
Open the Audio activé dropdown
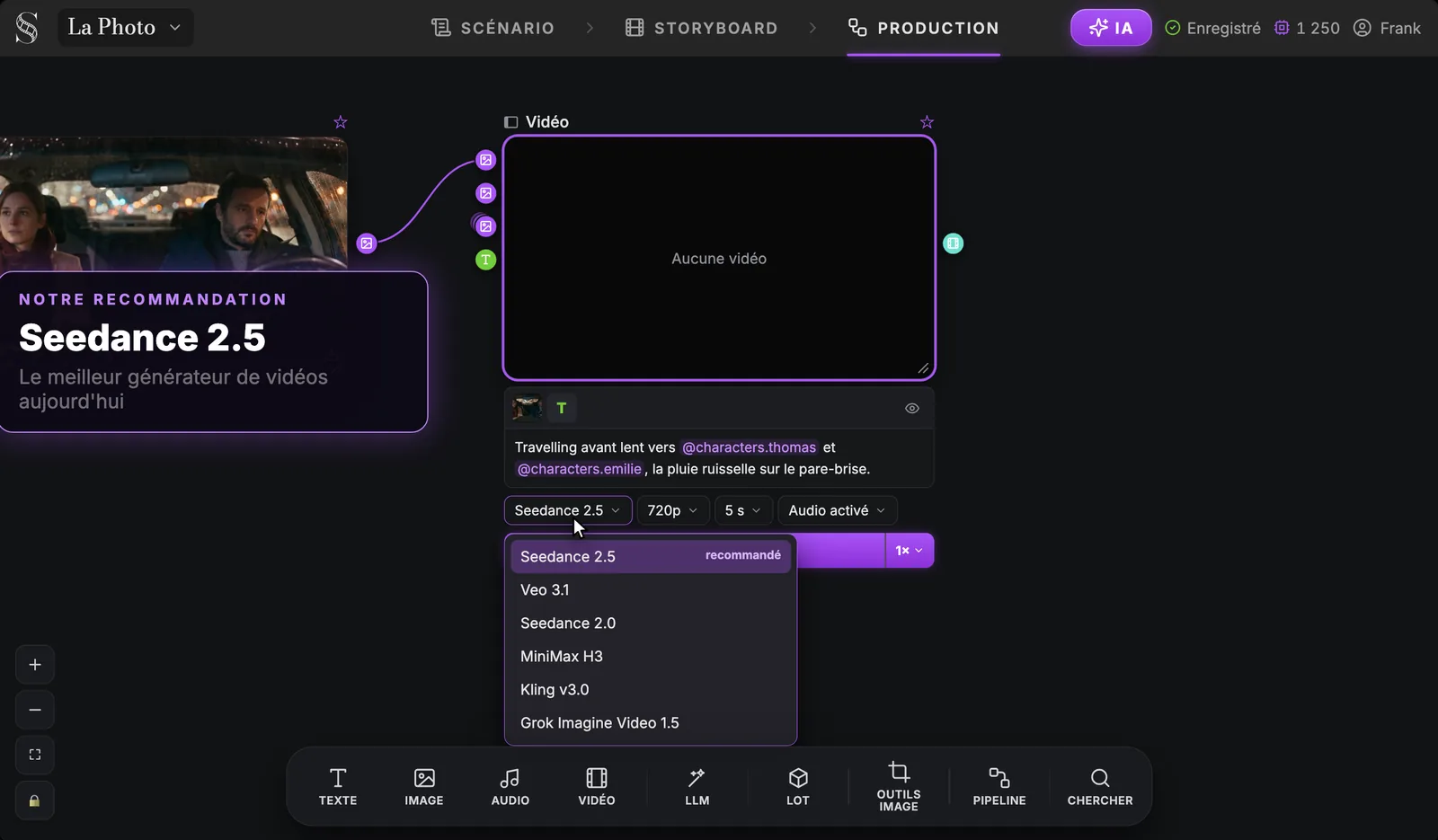click(x=838, y=510)
